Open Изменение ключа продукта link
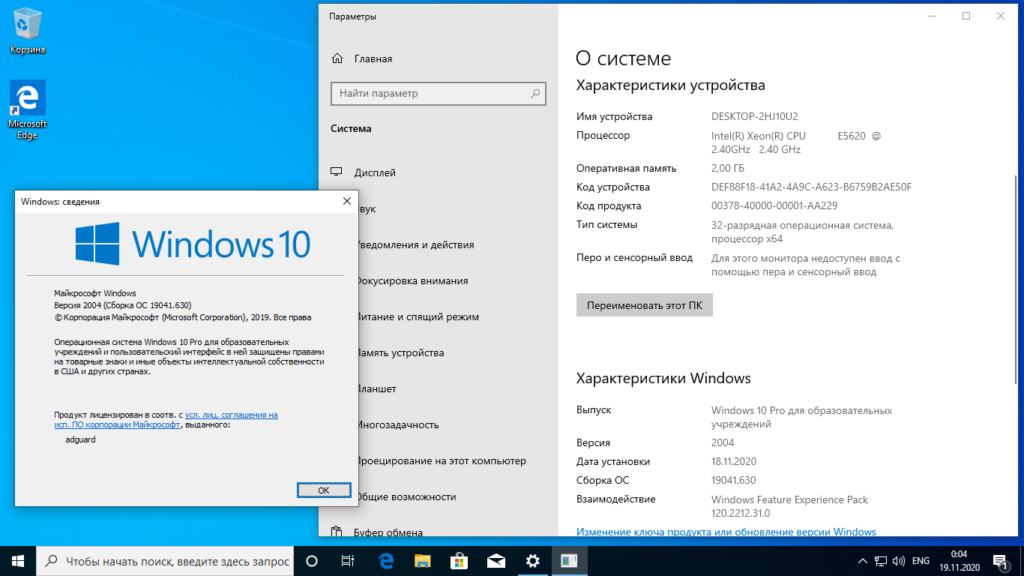 726,532
